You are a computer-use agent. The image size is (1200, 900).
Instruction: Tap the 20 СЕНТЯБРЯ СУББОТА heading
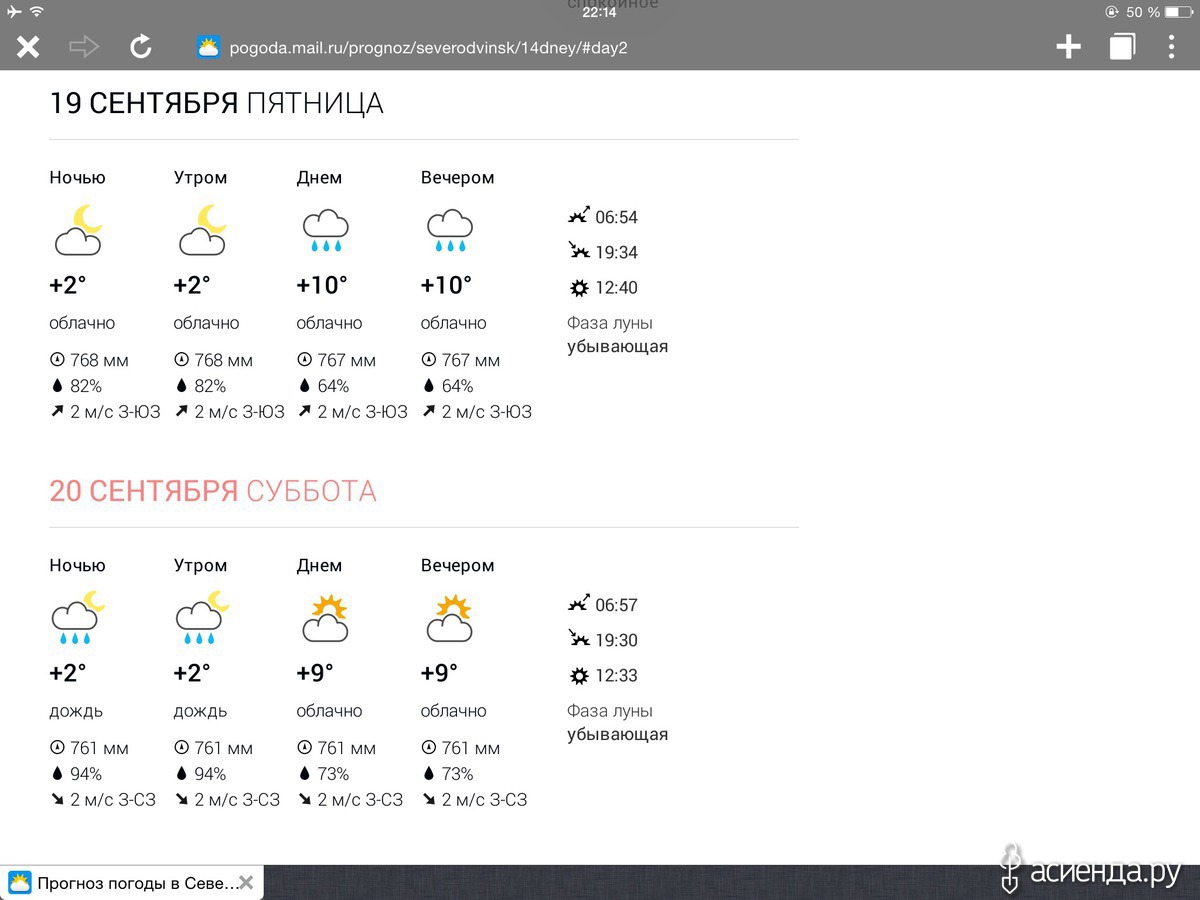click(213, 492)
